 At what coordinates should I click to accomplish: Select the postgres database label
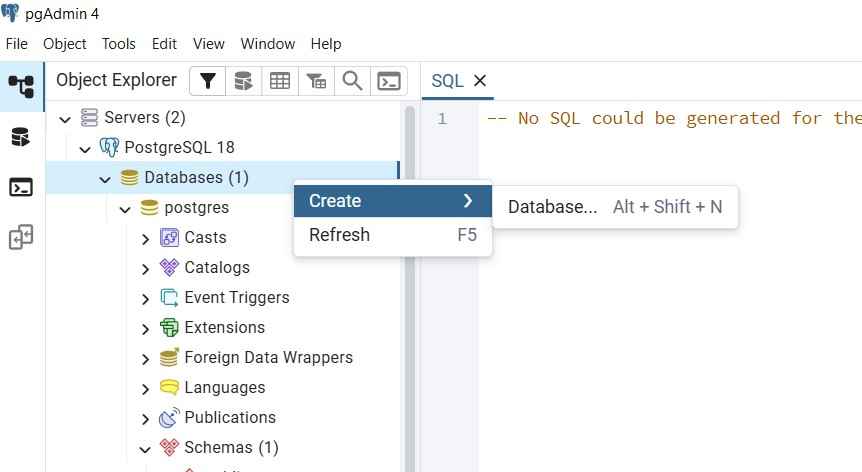point(196,208)
